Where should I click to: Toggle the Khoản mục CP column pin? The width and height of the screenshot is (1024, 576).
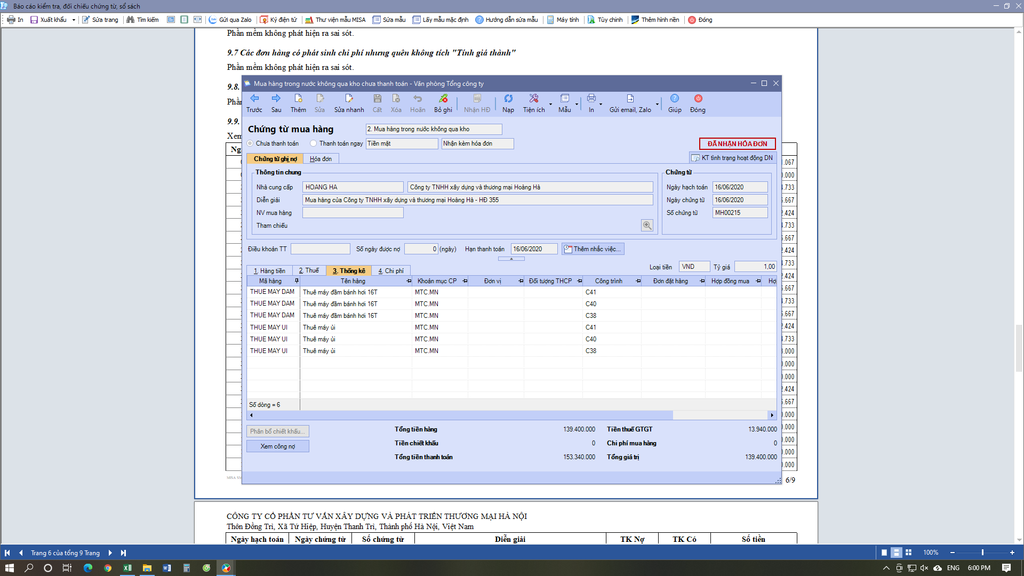(x=465, y=281)
